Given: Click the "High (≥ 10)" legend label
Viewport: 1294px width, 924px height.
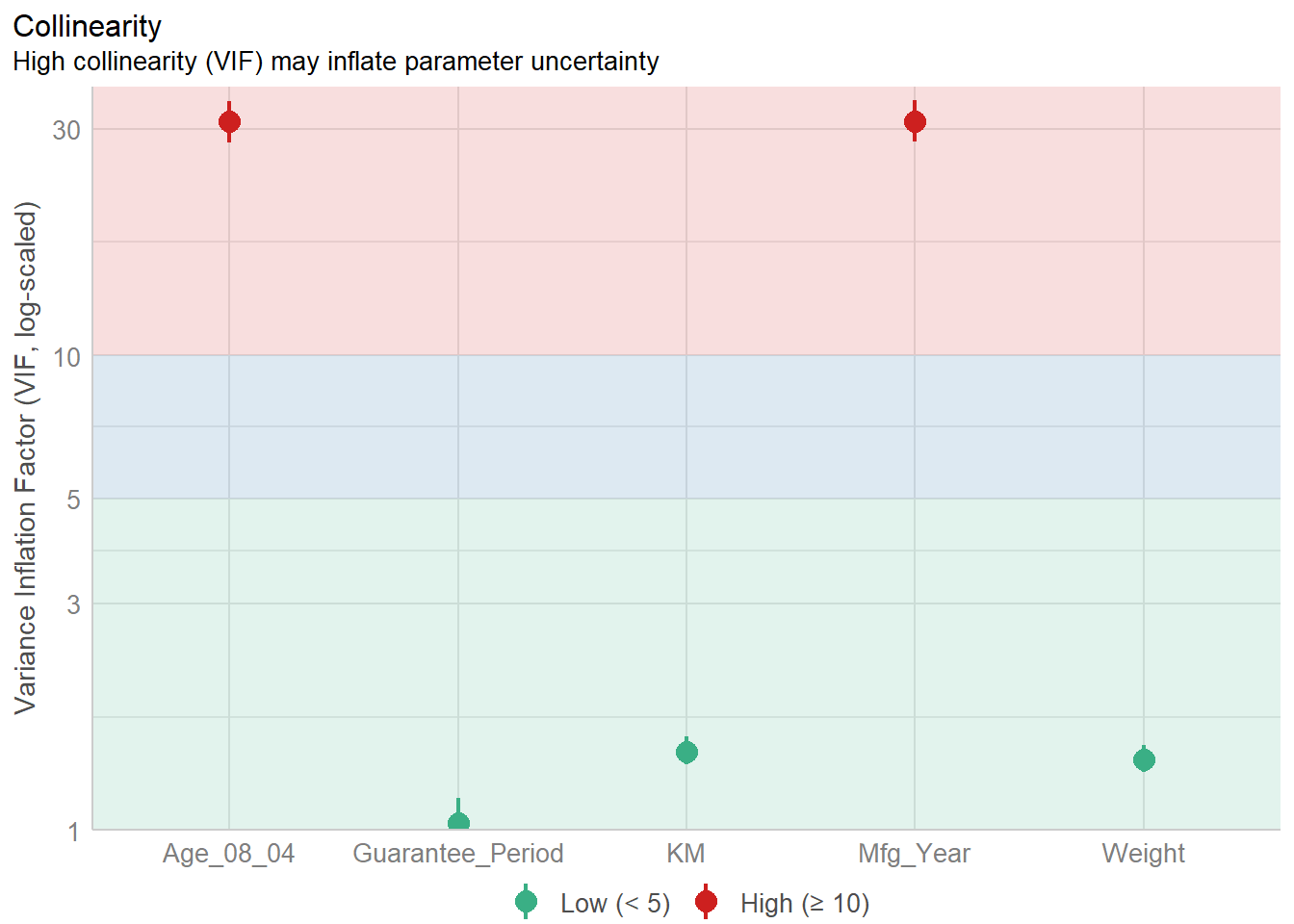Looking at the screenshot, I should coord(804,904).
